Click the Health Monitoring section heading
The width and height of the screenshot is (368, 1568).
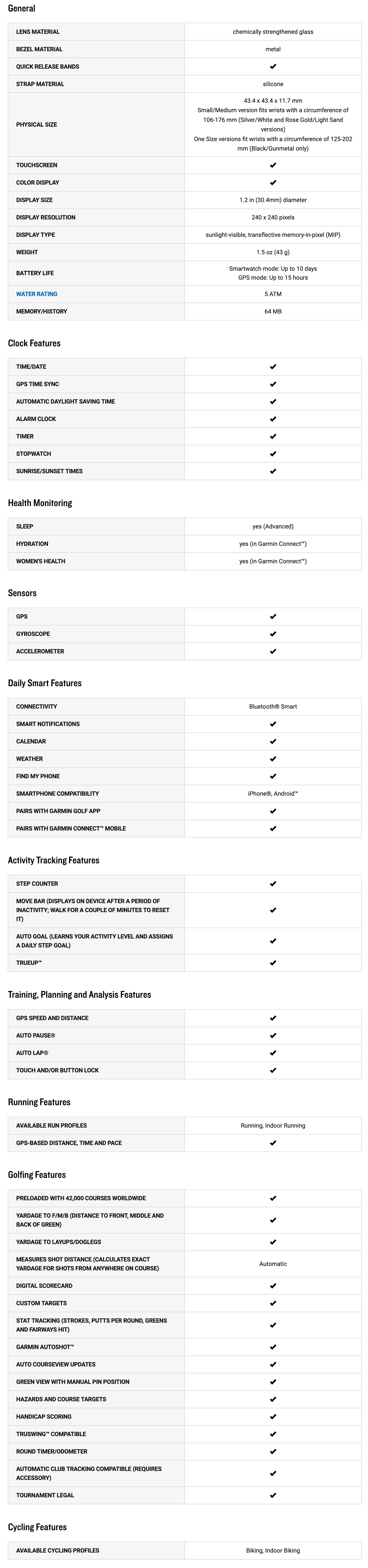tap(40, 503)
